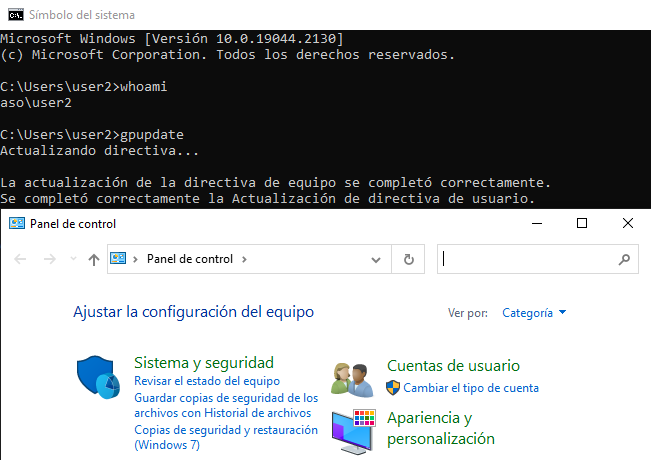Screen dimensions: 651x460
Task: Click the Símbolo del sistema title bar icon
Action: point(12,15)
